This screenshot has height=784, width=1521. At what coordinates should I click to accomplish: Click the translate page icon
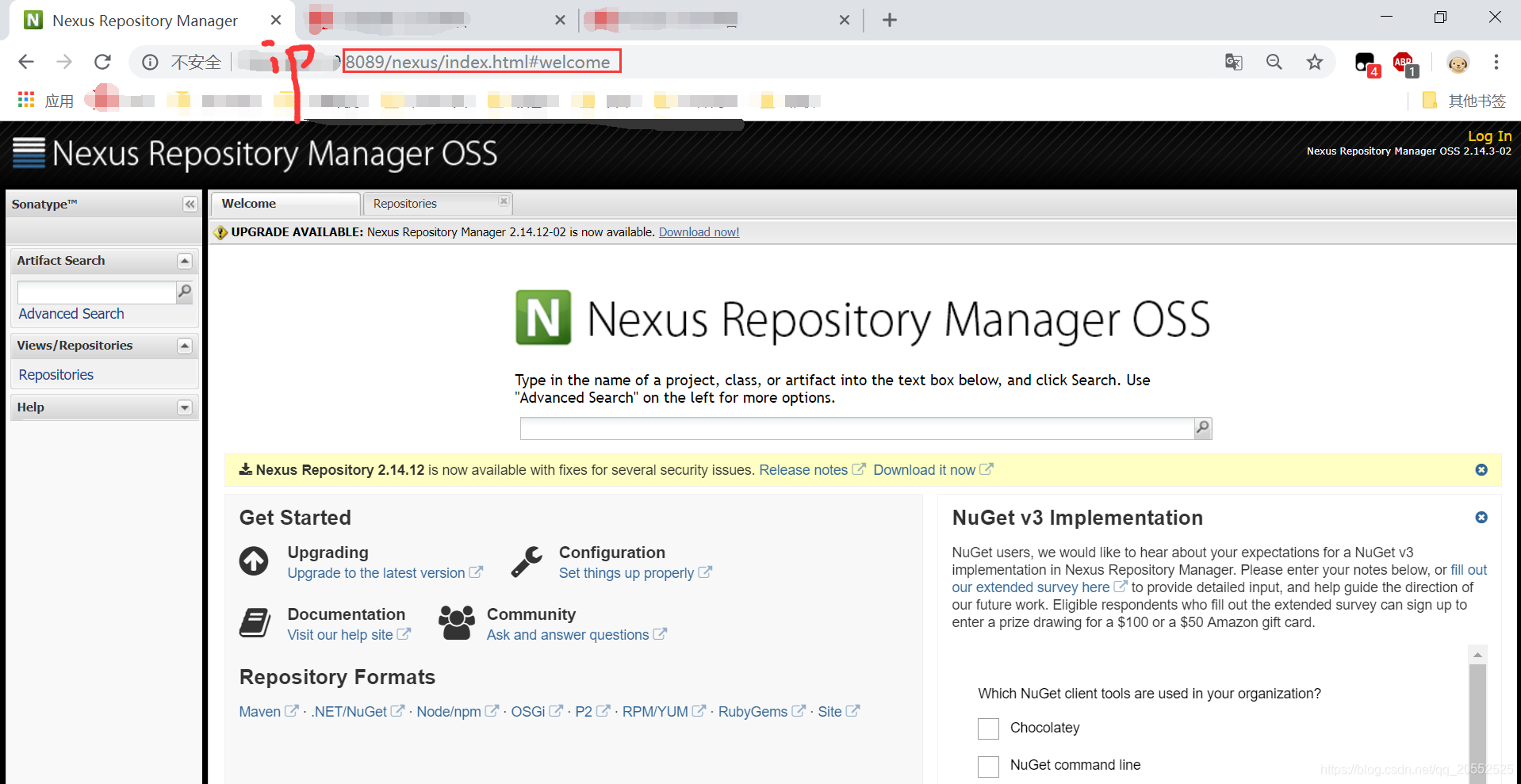[x=1233, y=62]
